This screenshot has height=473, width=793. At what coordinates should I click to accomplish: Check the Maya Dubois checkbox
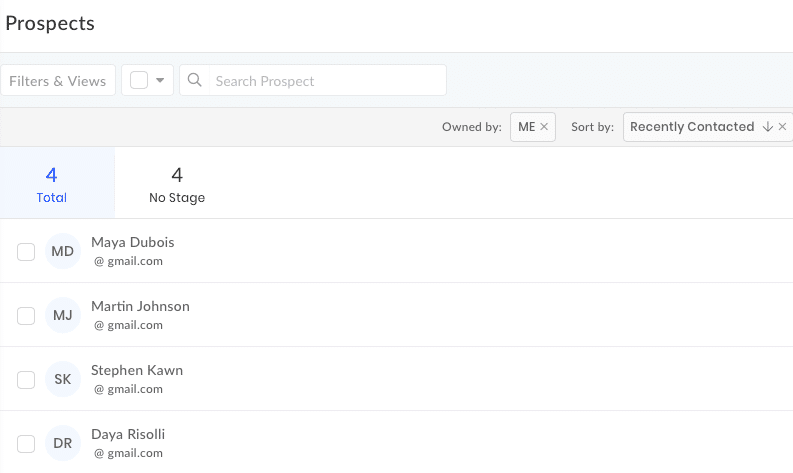pyautogui.click(x=26, y=251)
